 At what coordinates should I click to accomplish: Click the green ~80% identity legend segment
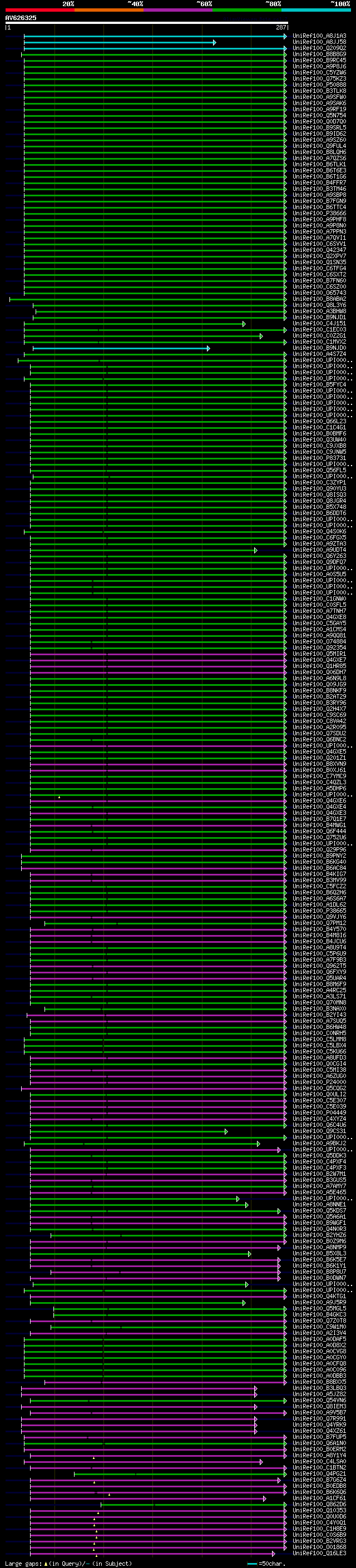pos(247,10)
